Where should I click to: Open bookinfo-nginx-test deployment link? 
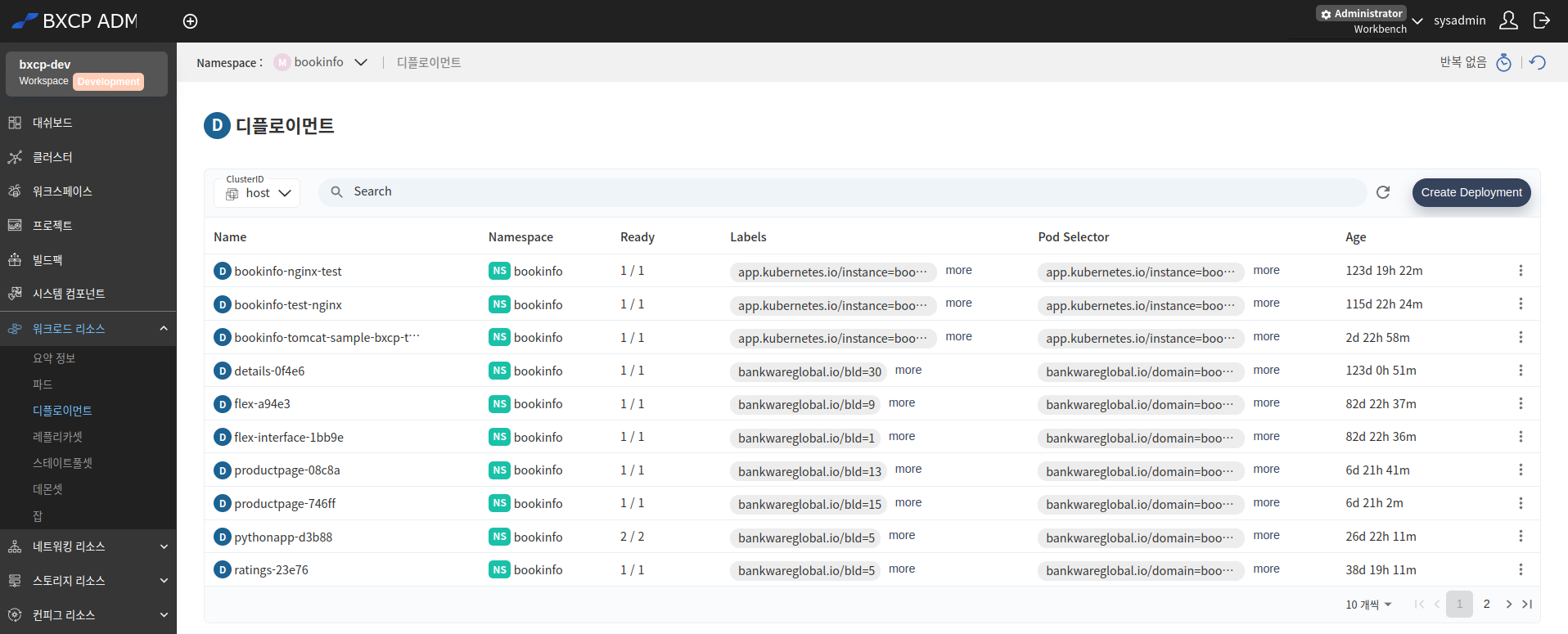click(x=288, y=272)
